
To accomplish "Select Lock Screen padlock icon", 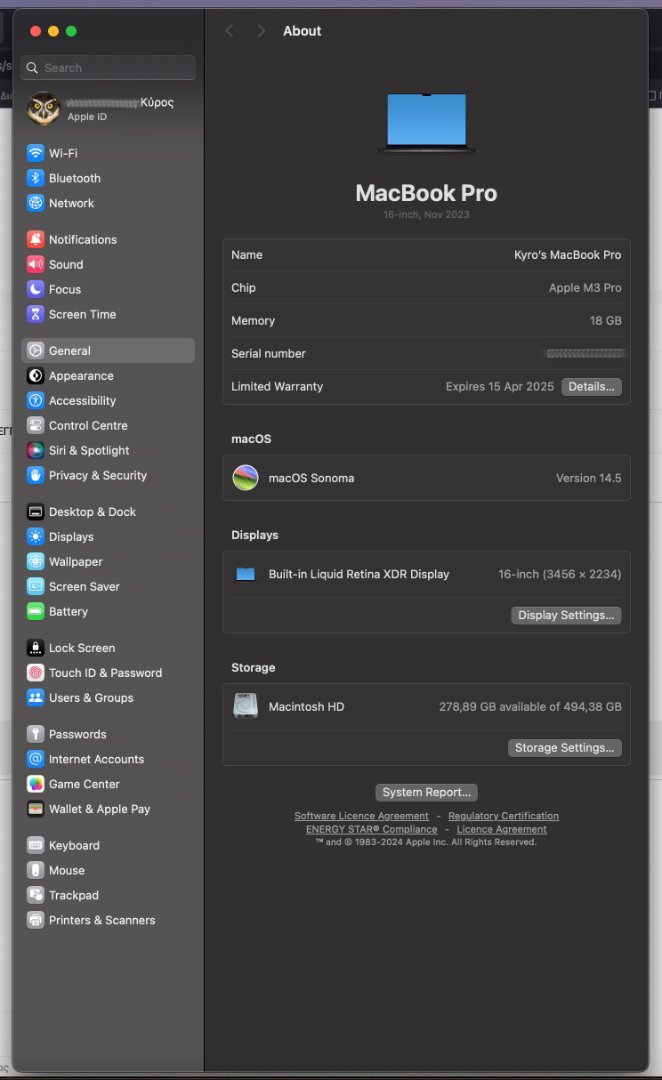I will pyautogui.click(x=35, y=647).
